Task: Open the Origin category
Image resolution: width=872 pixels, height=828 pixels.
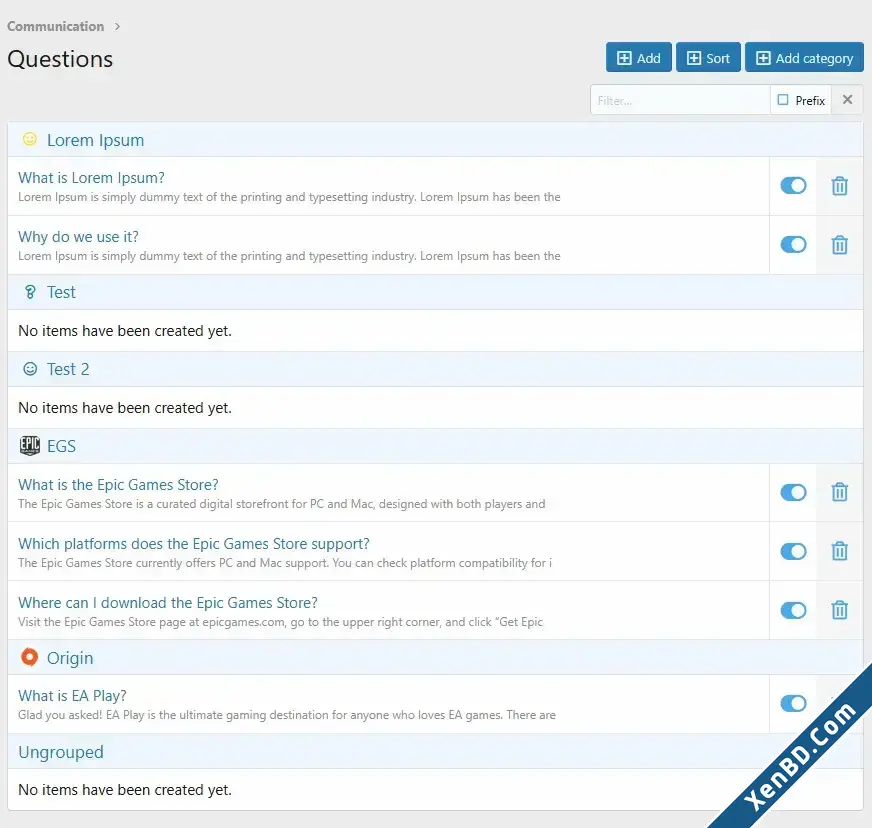Action: [x=70, y=658]
